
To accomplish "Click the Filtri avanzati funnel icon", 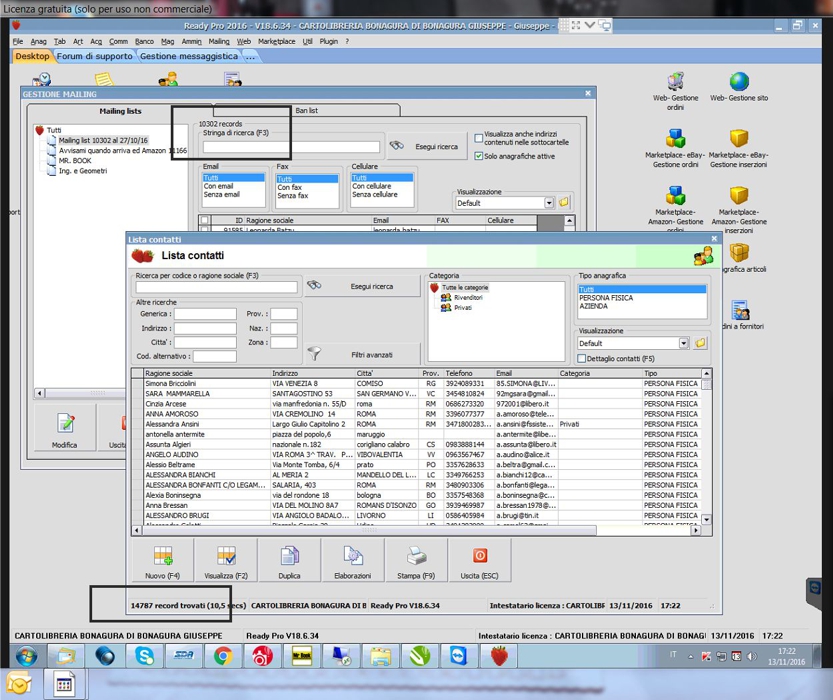I will point(314,353).
